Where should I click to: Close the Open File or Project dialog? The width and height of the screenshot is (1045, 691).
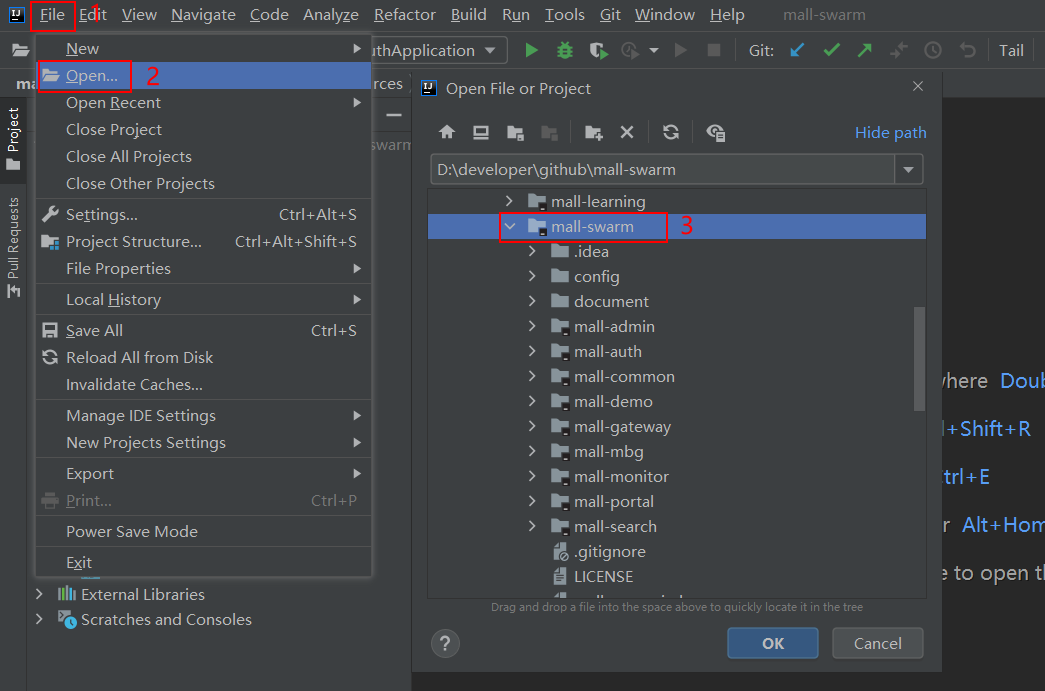click(918, 87)
